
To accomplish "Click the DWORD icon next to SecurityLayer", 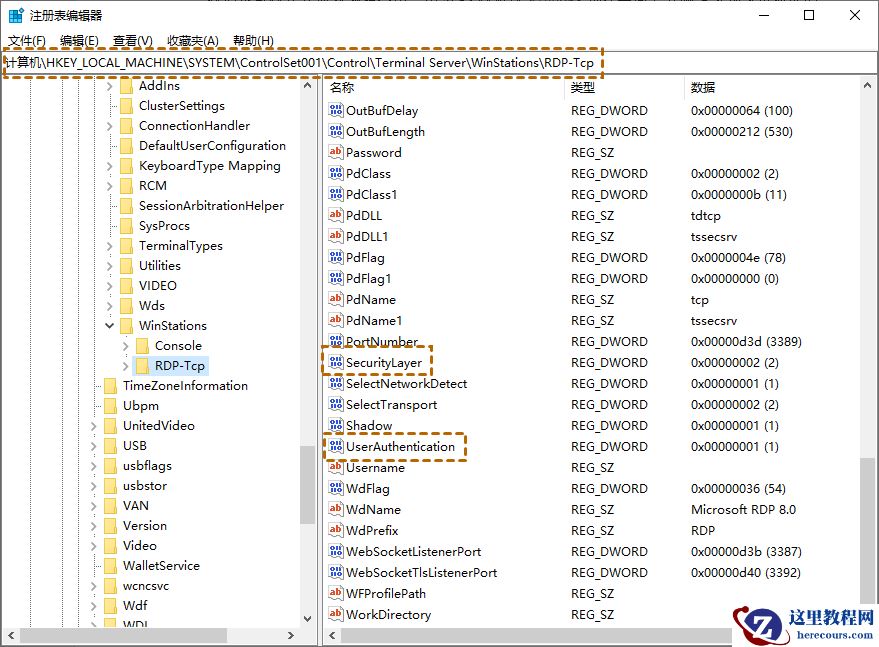I will (338, 362).
